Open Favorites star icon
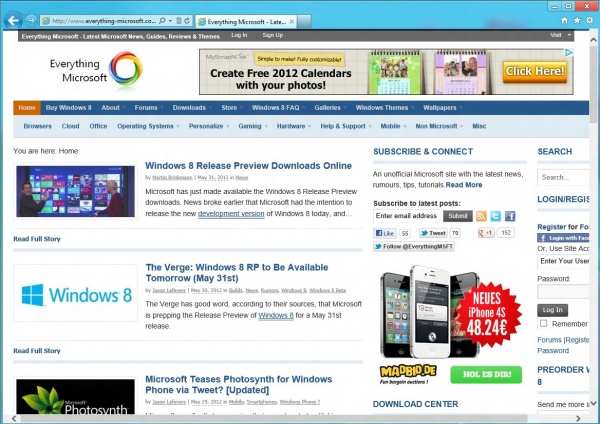This screenshot has height=424, width=600. (x=577, y=20)
